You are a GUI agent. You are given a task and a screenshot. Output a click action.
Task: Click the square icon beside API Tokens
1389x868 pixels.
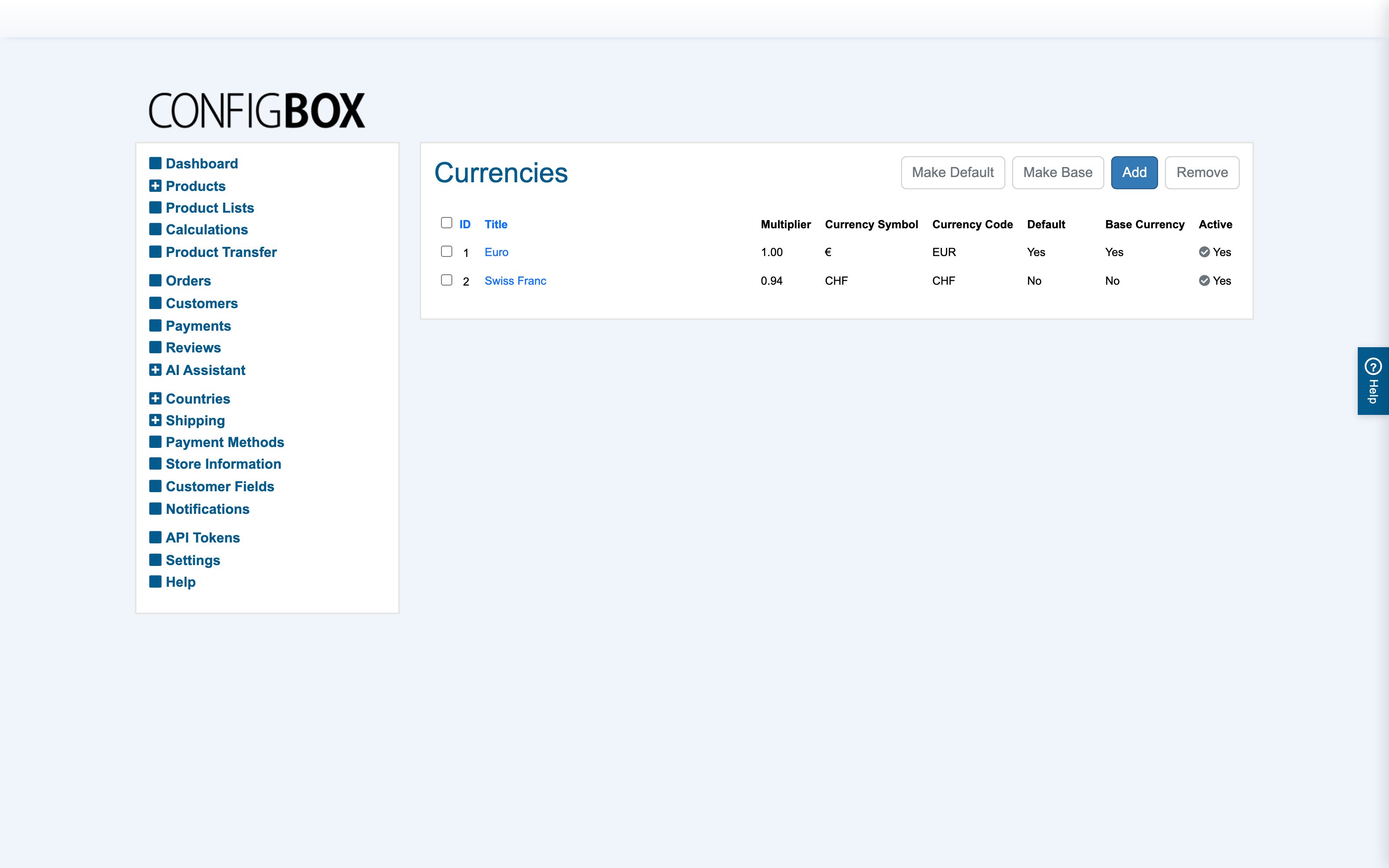coord(155,537)
